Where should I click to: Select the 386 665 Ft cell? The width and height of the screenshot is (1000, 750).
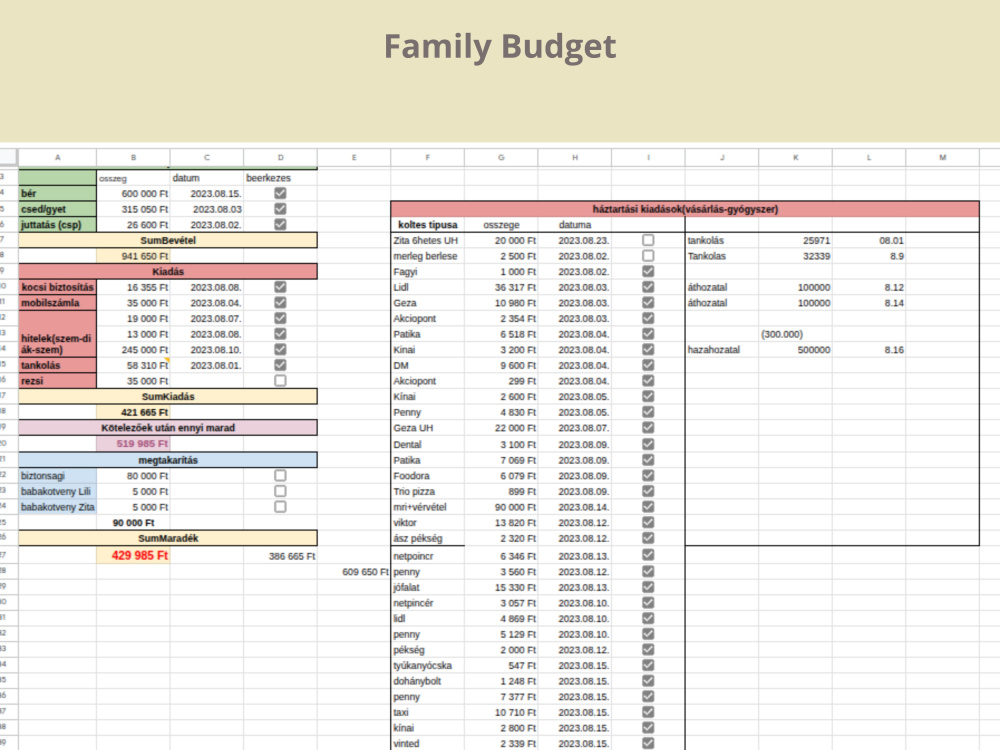pyautogui.click(x=281, y=556)
